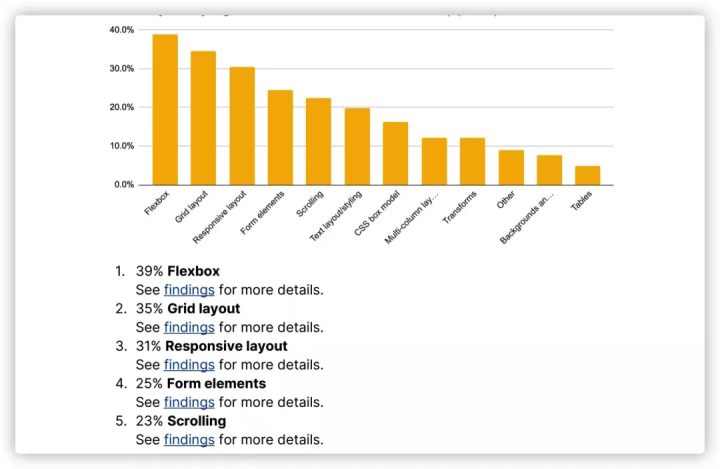Image resolution: width=720 pixels, height=469 pixels.
Task: Click the Transforms bar
Action: (472, 162)
